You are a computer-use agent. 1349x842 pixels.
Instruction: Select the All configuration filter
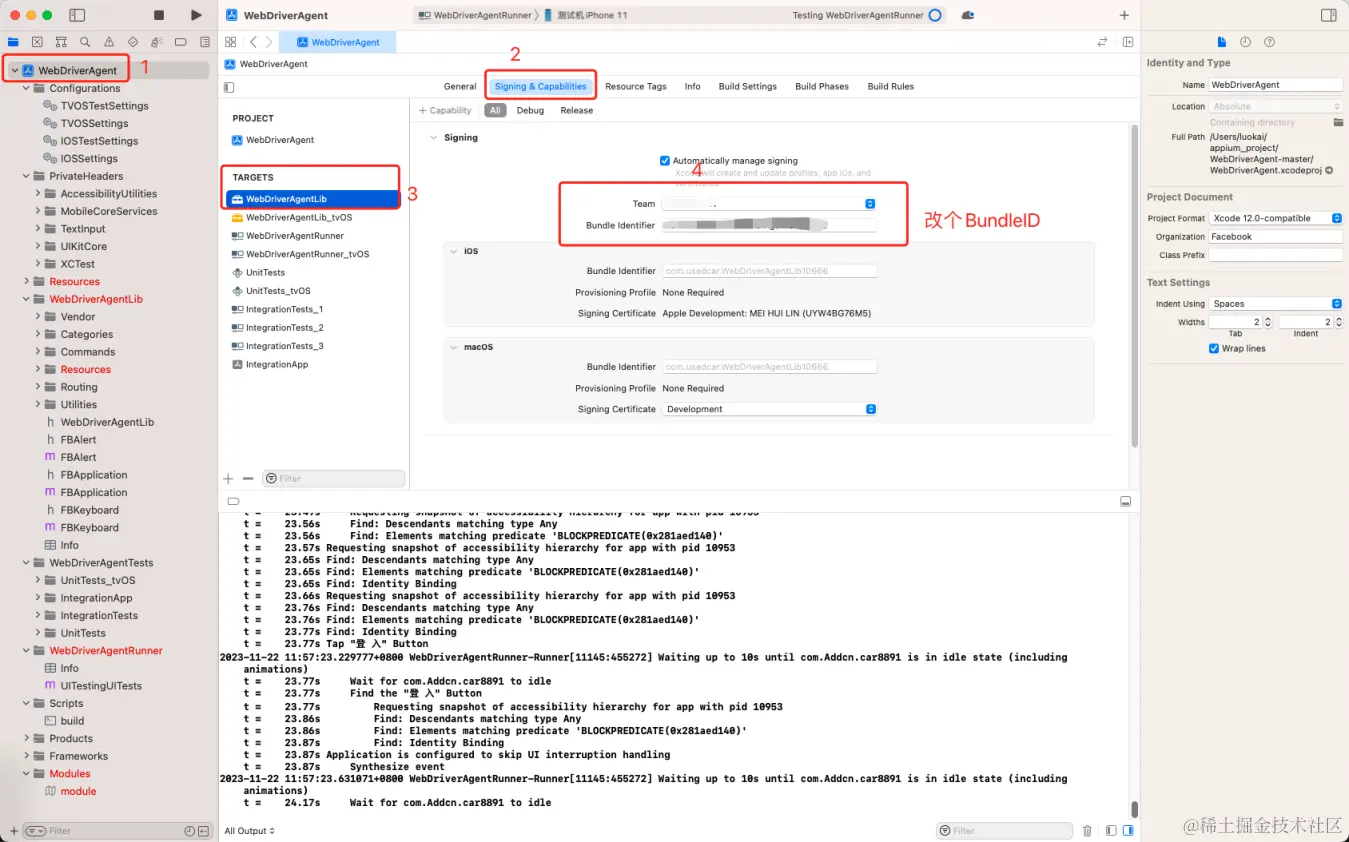(x=495, y=111)
